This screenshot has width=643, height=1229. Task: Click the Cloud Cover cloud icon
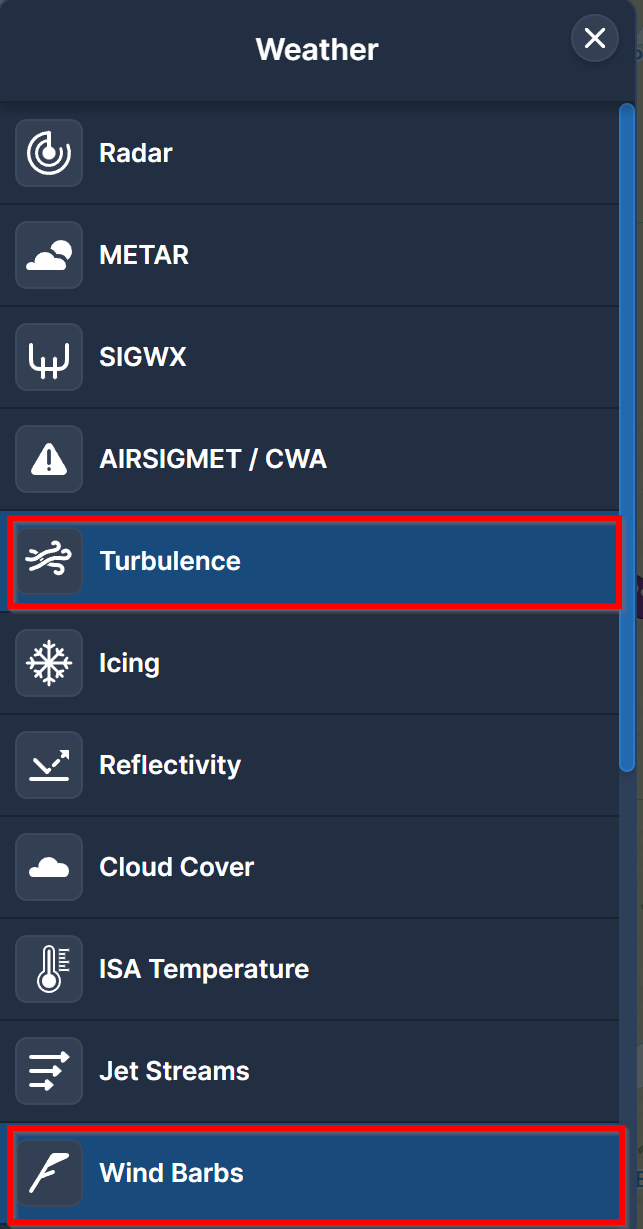(49, 867)
